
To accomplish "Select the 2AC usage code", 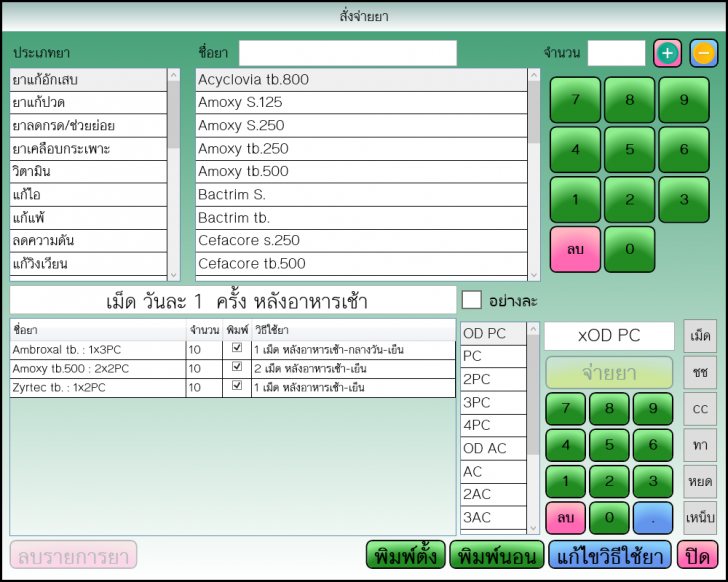I will point(493,495).
